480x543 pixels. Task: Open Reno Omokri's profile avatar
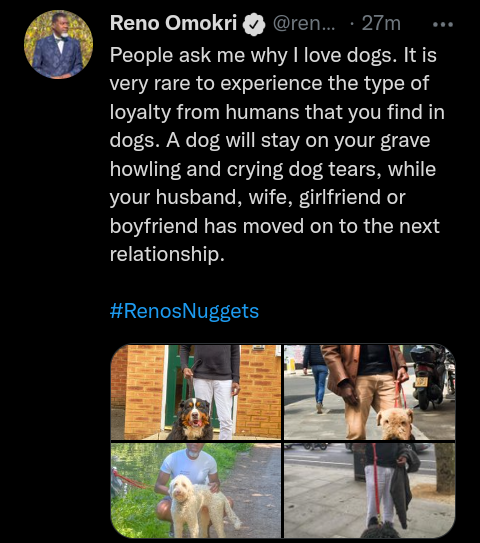click(x=58, y=45)
